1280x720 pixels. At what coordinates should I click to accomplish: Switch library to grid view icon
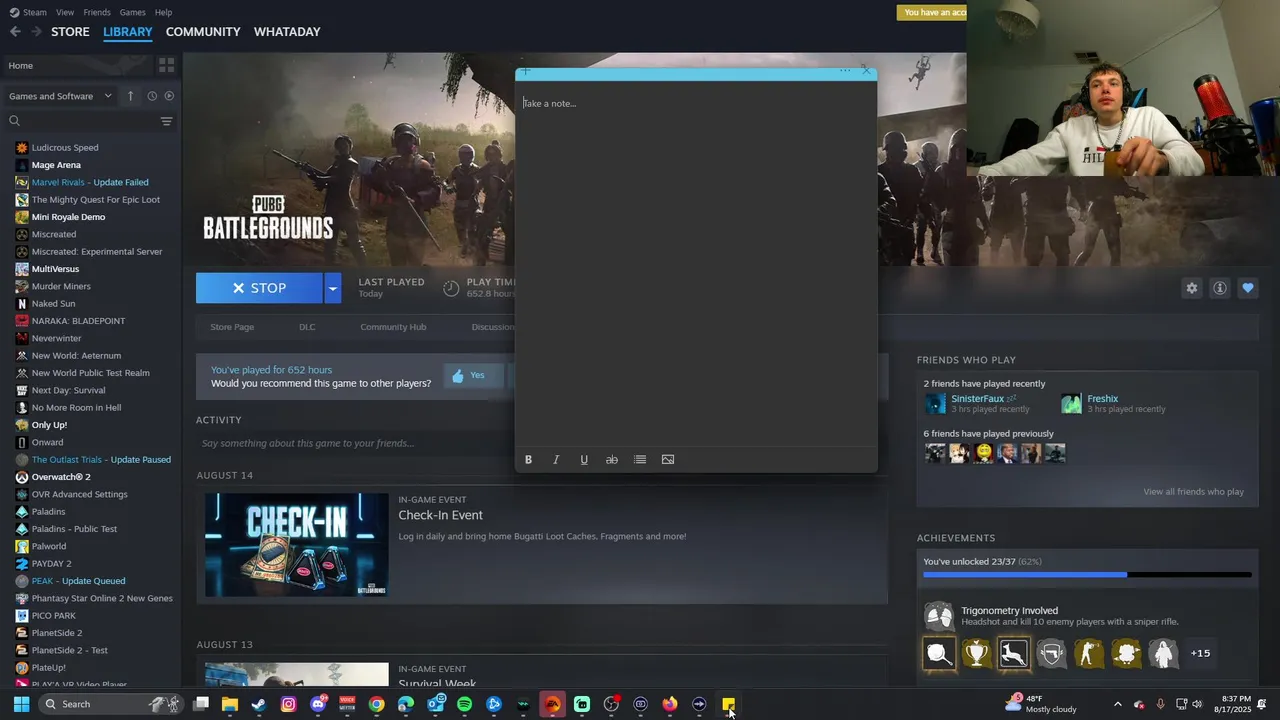(x=167, y=65)
